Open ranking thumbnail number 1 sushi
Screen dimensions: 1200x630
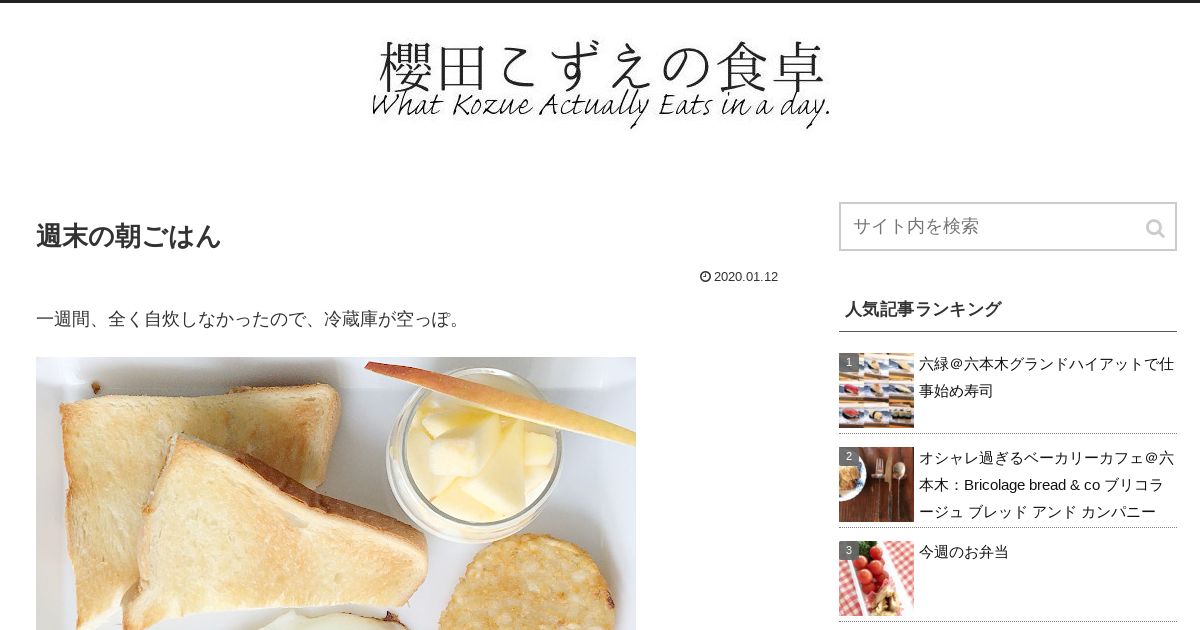[876, 390]
